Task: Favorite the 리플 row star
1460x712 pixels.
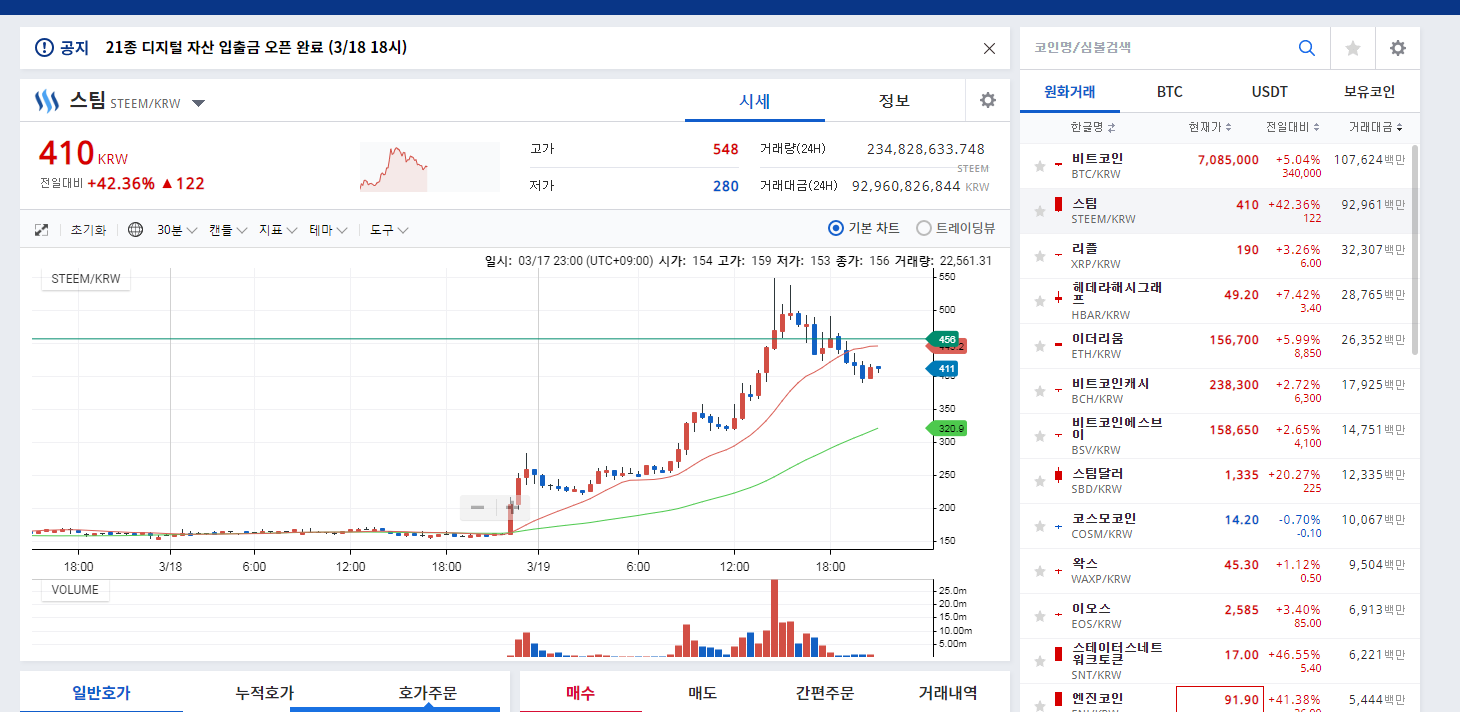Action: (1040, 256)
